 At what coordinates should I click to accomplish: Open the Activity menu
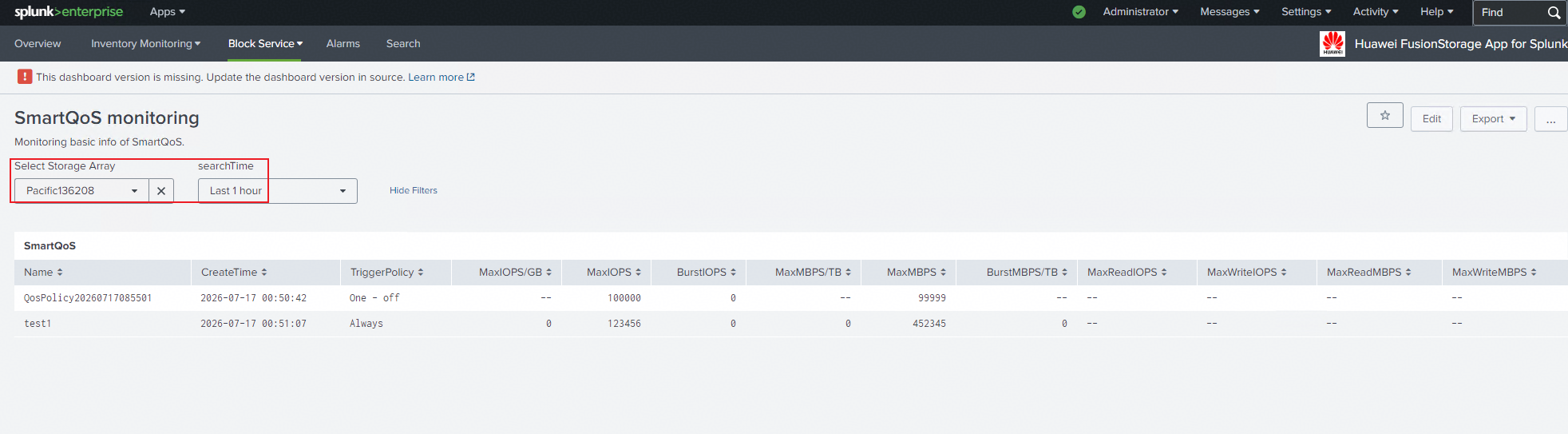(x=1376, y=12)
